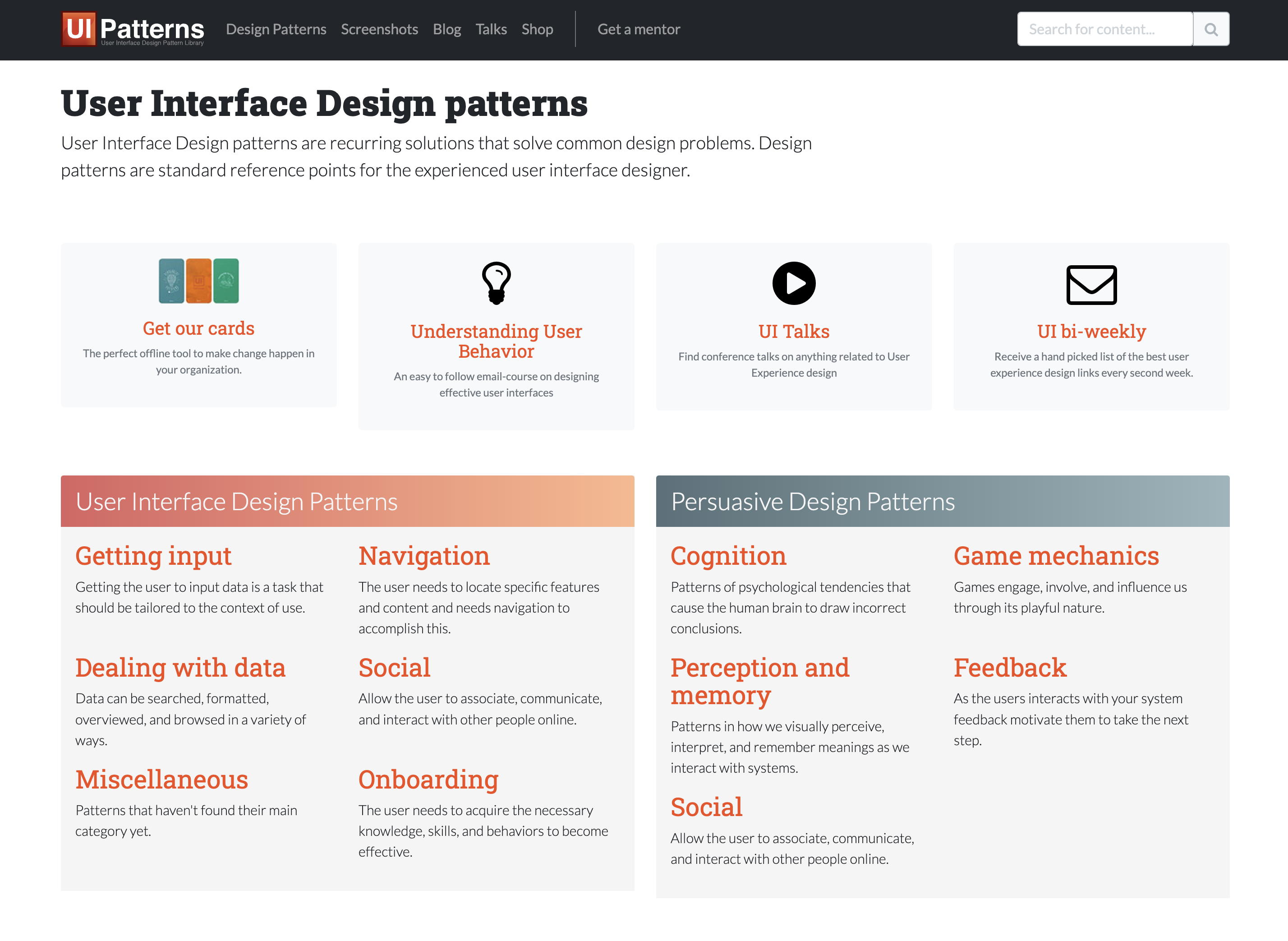Click the Talks navigation menu item
Viewport: 1288px width, 941px height.
click(x=491, y=29)
